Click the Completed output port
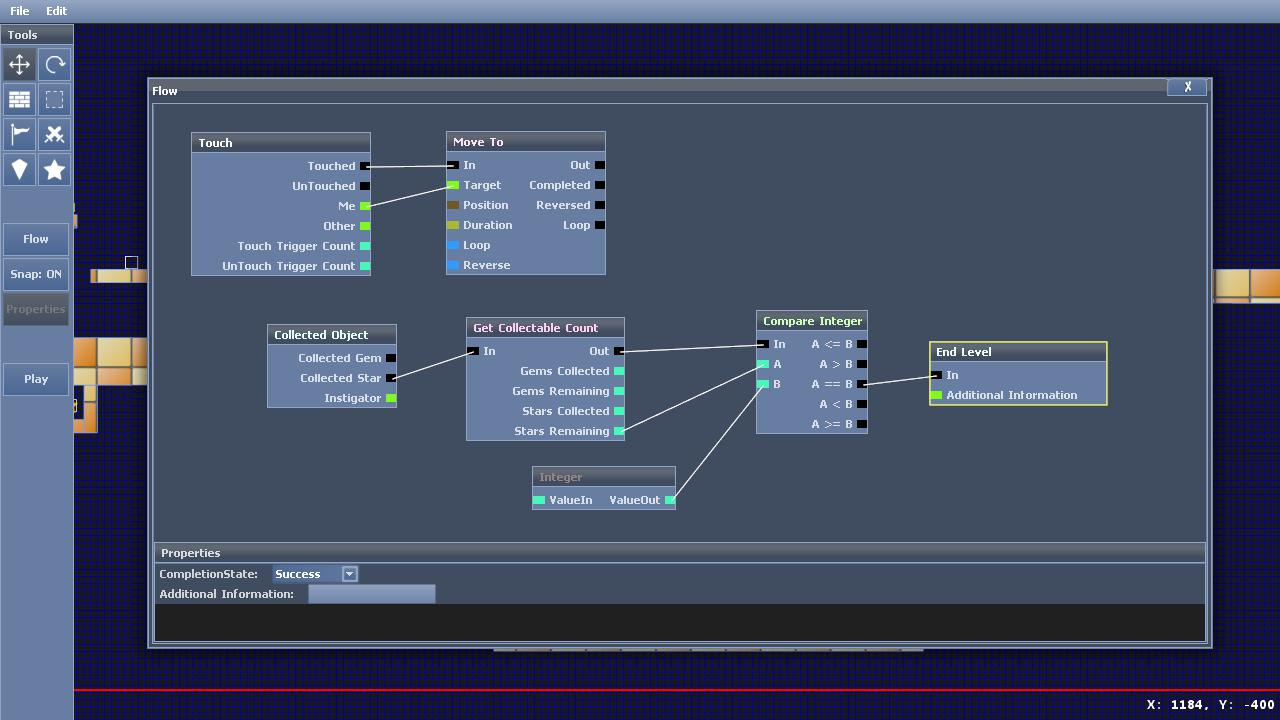Screen dimensions: 1280x720 [x=600, y=185]
